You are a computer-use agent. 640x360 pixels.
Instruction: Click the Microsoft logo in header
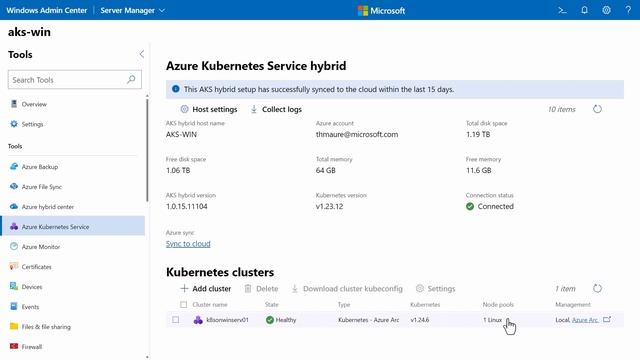[x=381, y=11]
